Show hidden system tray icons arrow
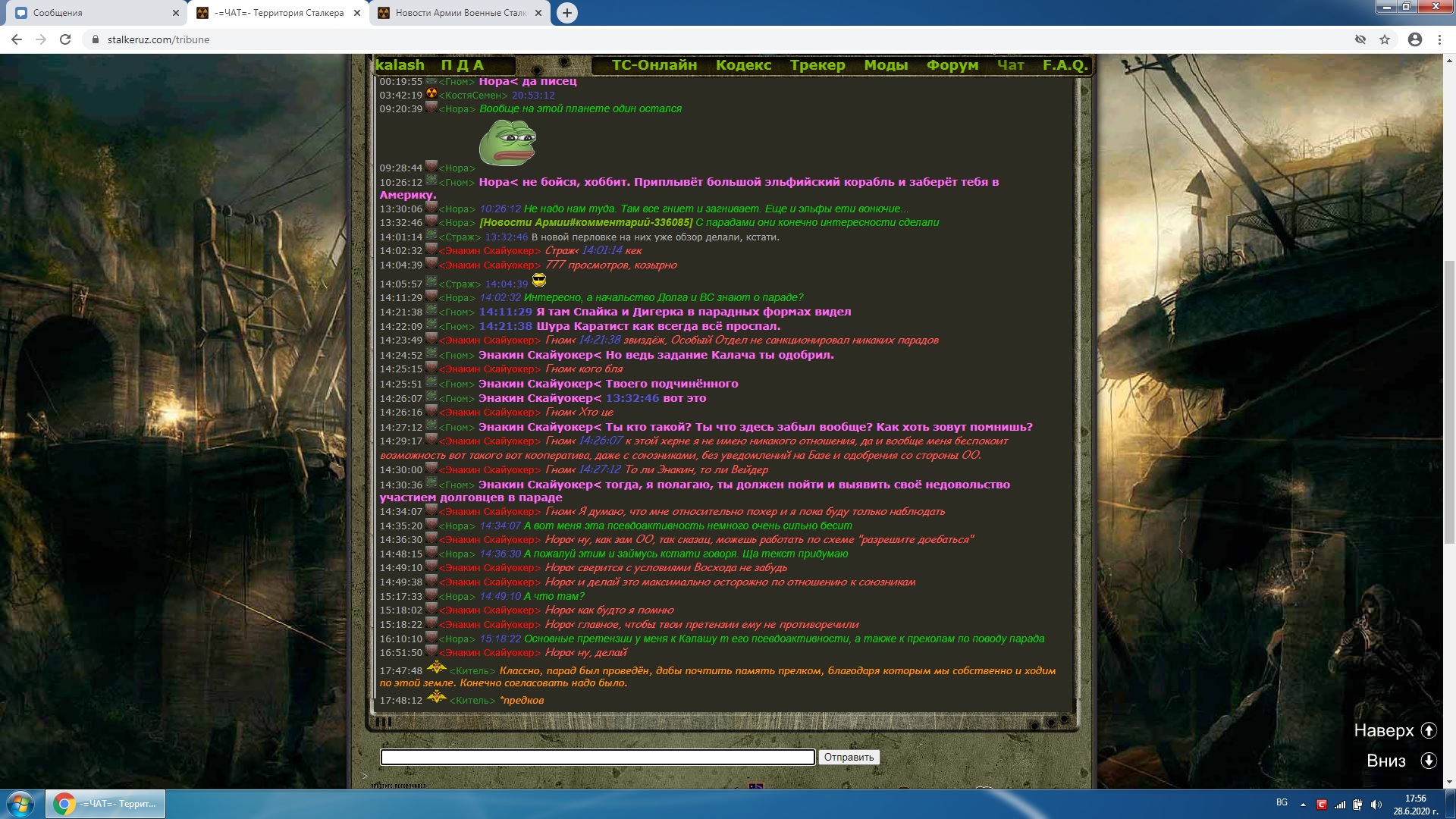Viewport: 1456px width, 819px height. [1303, 805]
